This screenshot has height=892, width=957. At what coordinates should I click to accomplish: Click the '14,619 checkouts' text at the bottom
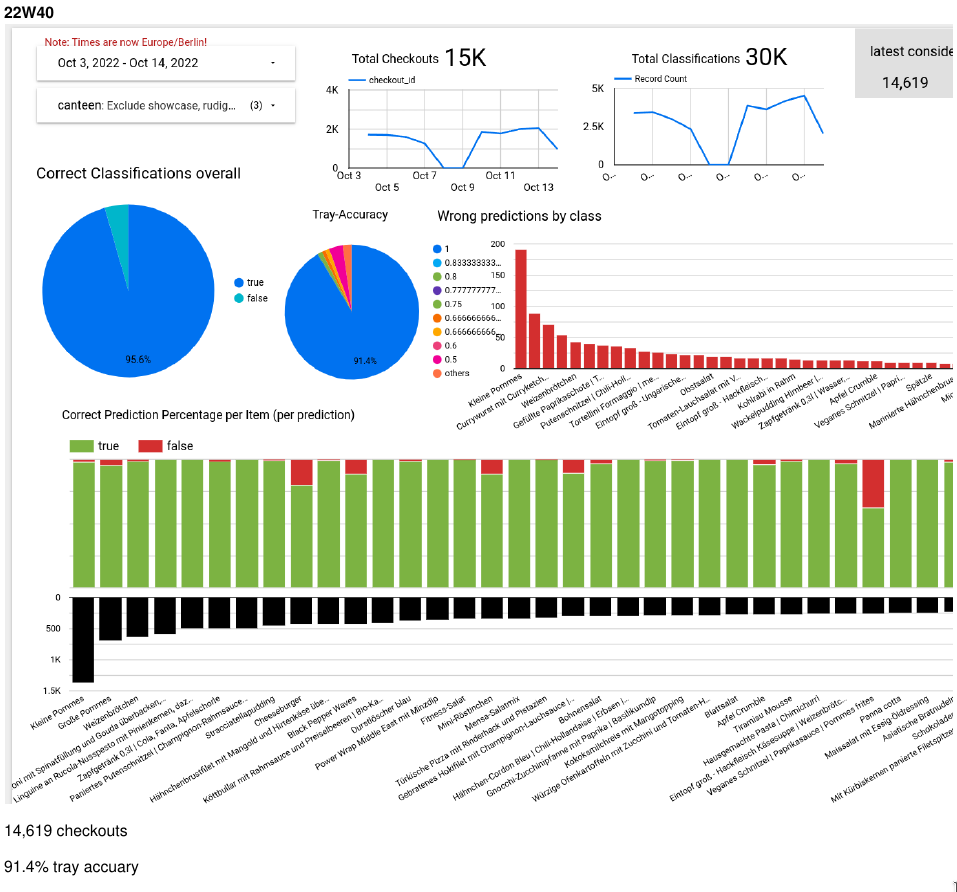coord(65,831)
